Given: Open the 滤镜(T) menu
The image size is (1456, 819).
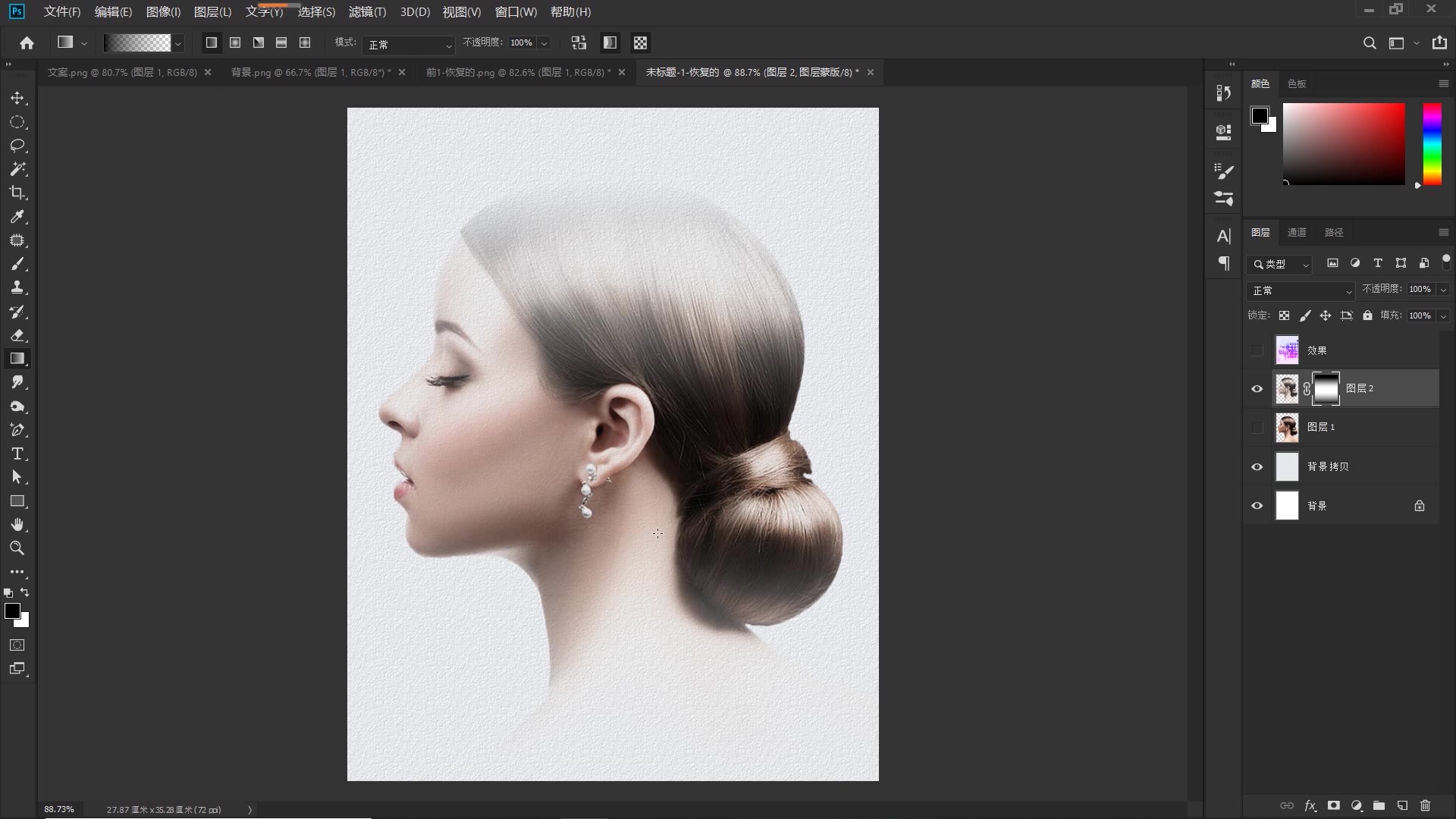Looking at the screenshot, I should pyautogui.click(x=367, y=12).
